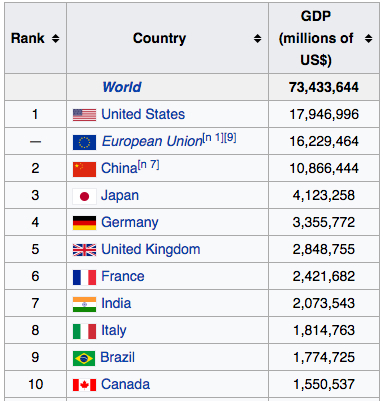This screenshot has height=401, width=383.
Task: Select the value 1,550,537
Action: tap(324, 385)
